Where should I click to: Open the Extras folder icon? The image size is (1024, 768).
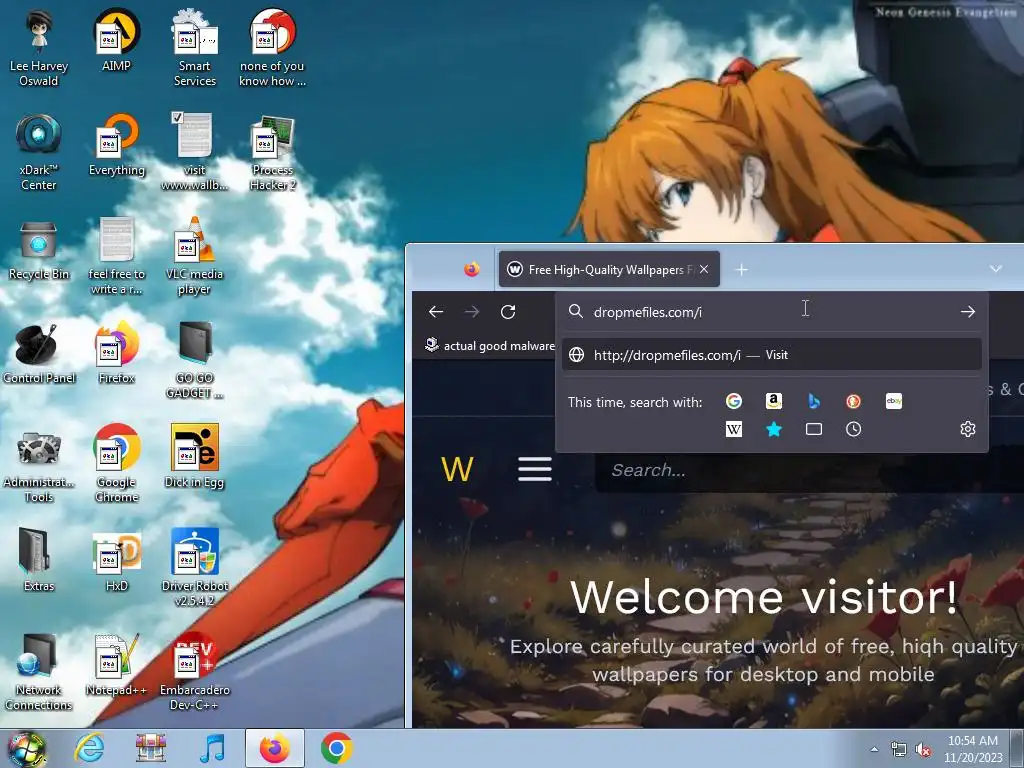(39, 560)
